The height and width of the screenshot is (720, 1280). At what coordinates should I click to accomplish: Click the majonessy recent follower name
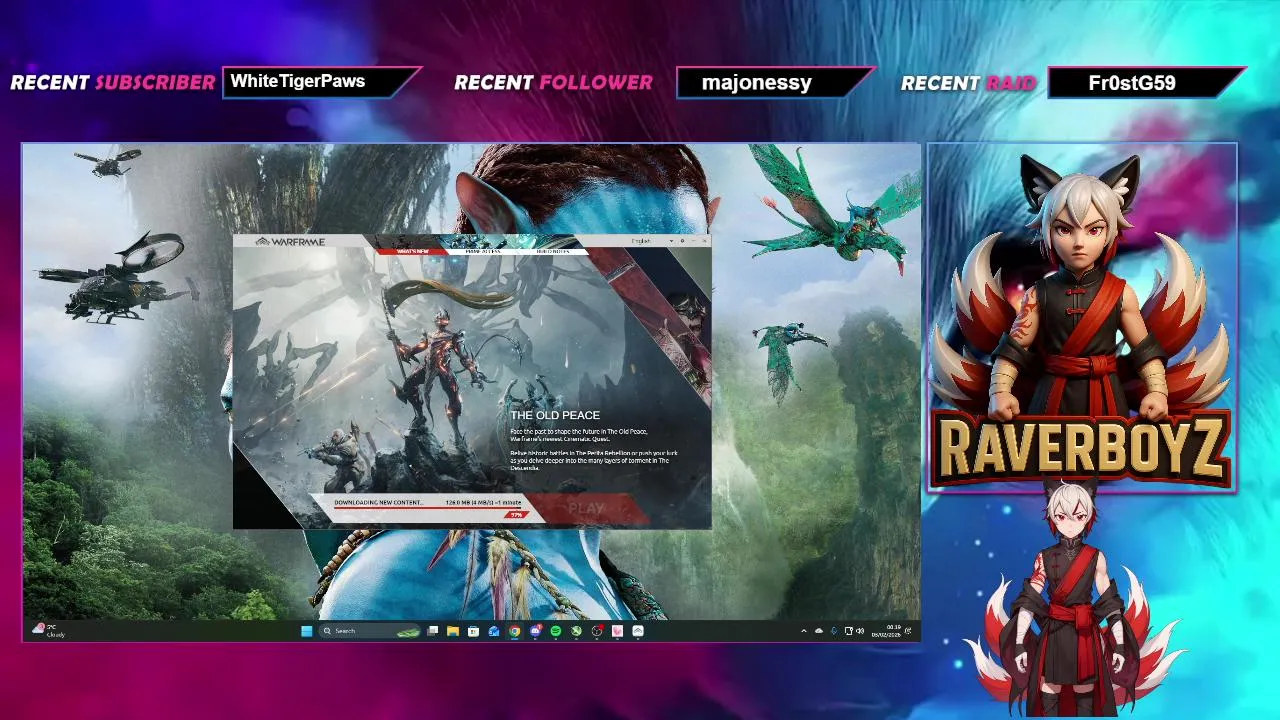757,83
